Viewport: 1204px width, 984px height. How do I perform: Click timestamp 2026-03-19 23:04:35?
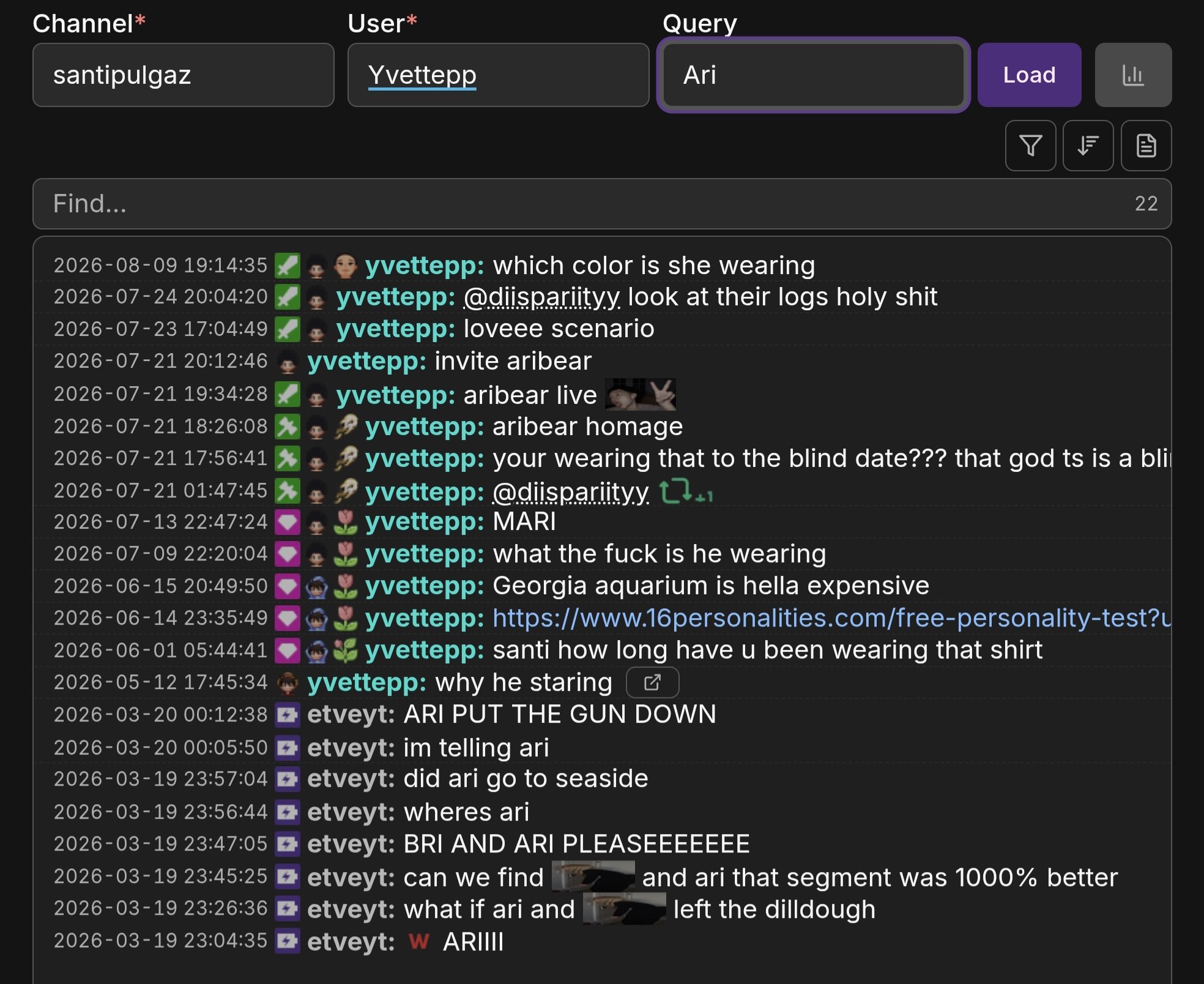tap(160, 941)
